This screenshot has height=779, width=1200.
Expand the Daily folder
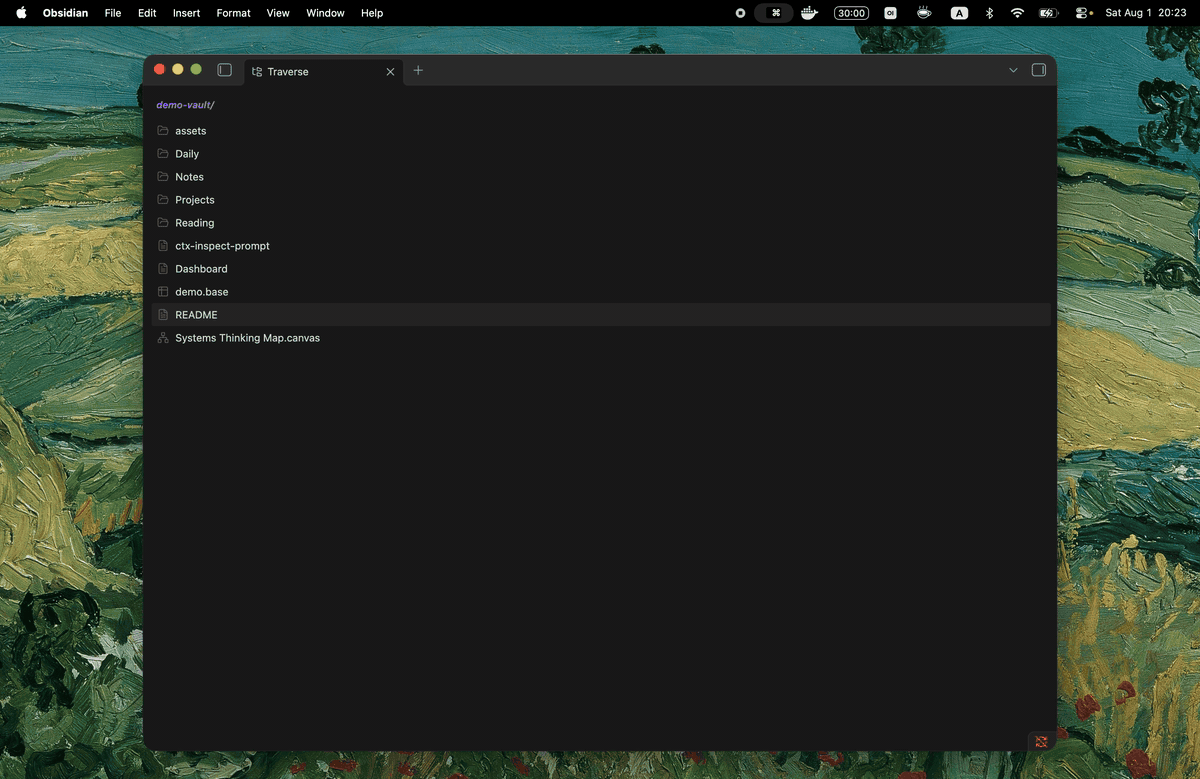(x=601, y=154)
